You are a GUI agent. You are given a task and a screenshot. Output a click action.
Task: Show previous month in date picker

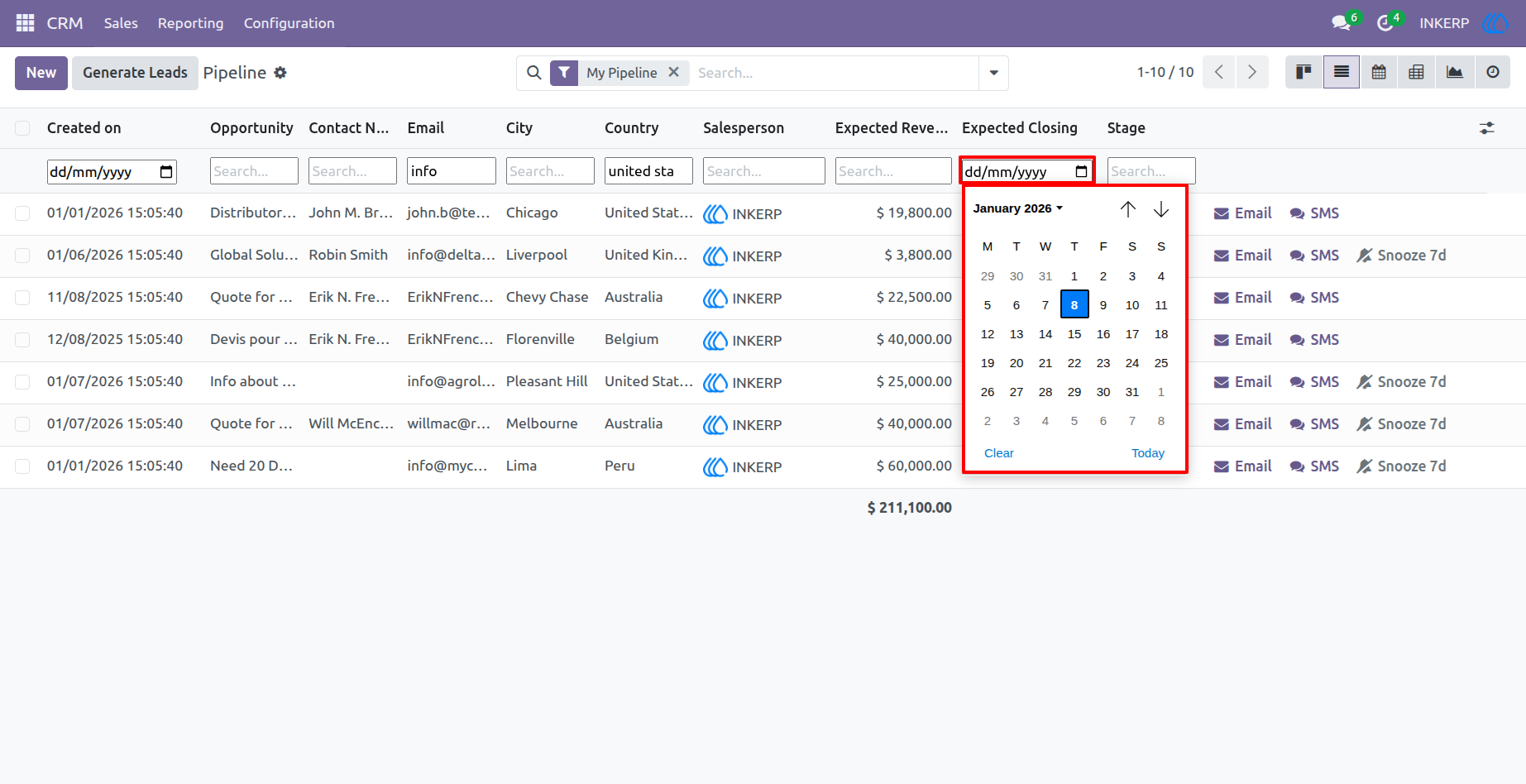click(1128, 209)
